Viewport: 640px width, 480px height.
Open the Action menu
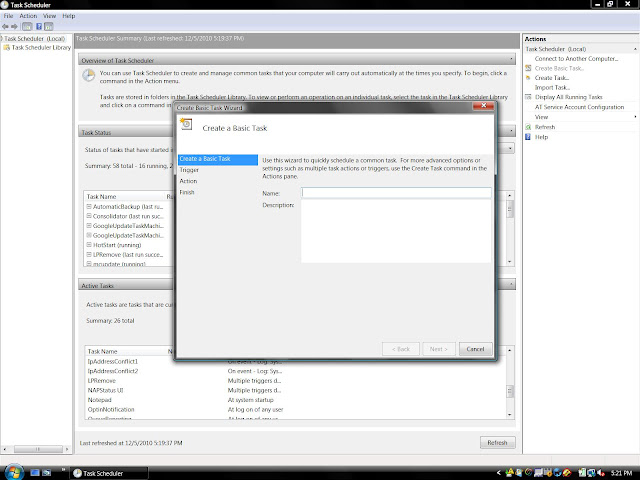(28, 16)
